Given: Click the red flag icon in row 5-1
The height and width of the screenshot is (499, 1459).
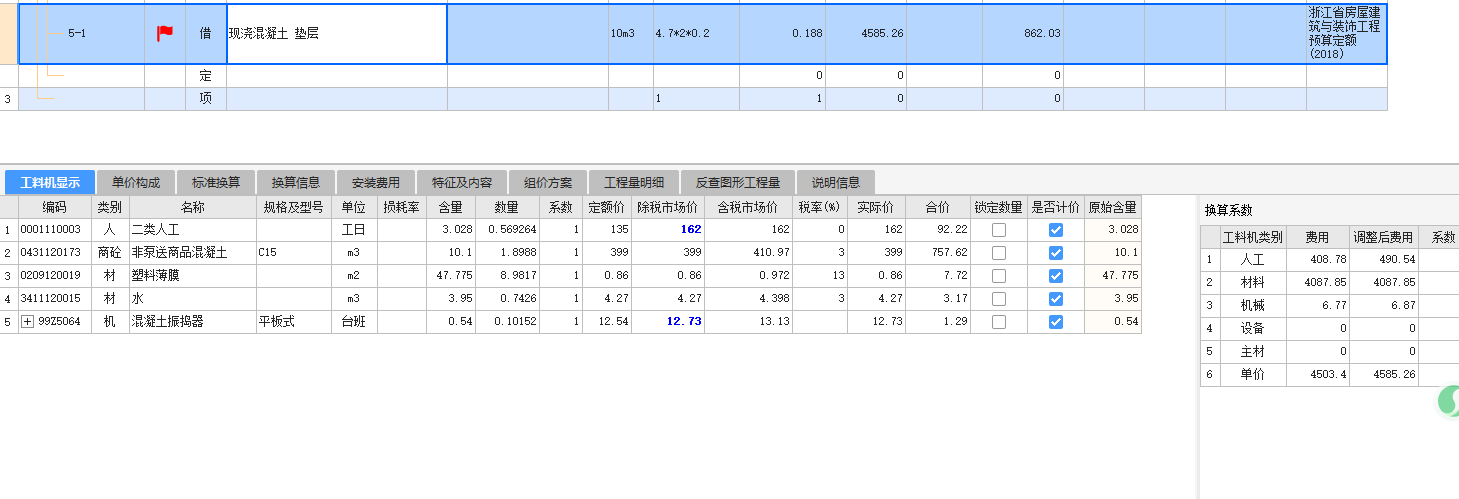Looking at the screenshot, I should click(165, 33).
